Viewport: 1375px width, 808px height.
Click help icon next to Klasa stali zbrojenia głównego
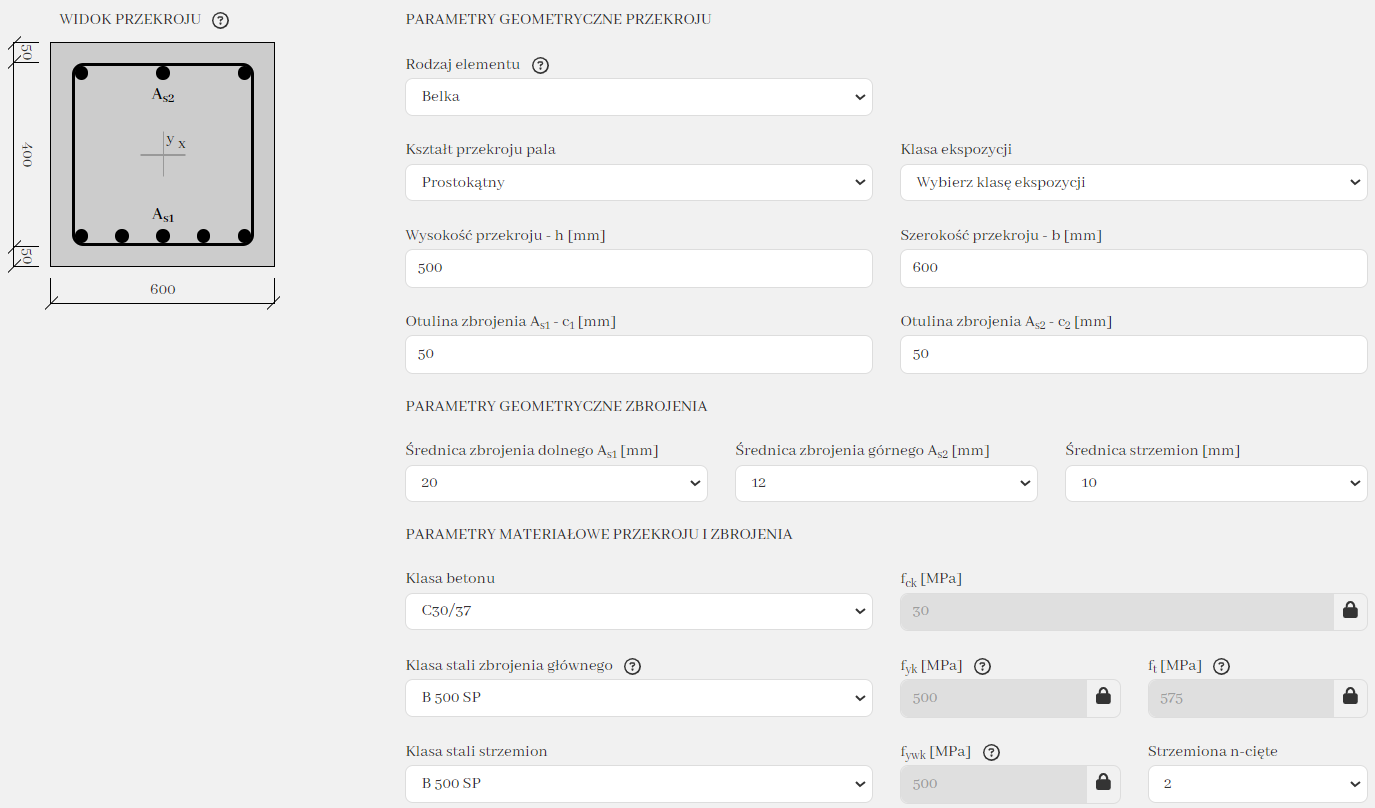tap(632, 666)
